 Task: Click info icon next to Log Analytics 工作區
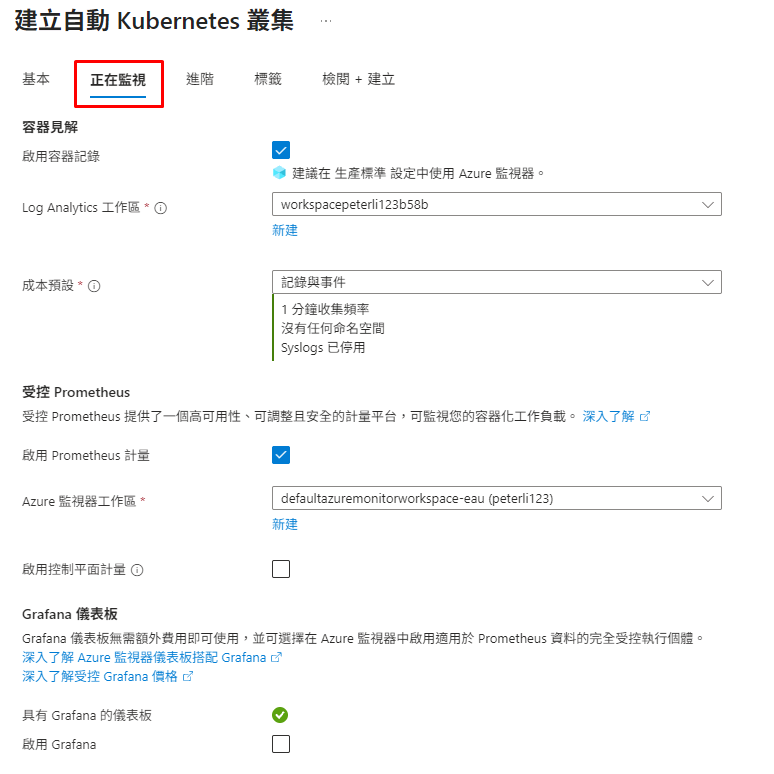tap(160, 208)
